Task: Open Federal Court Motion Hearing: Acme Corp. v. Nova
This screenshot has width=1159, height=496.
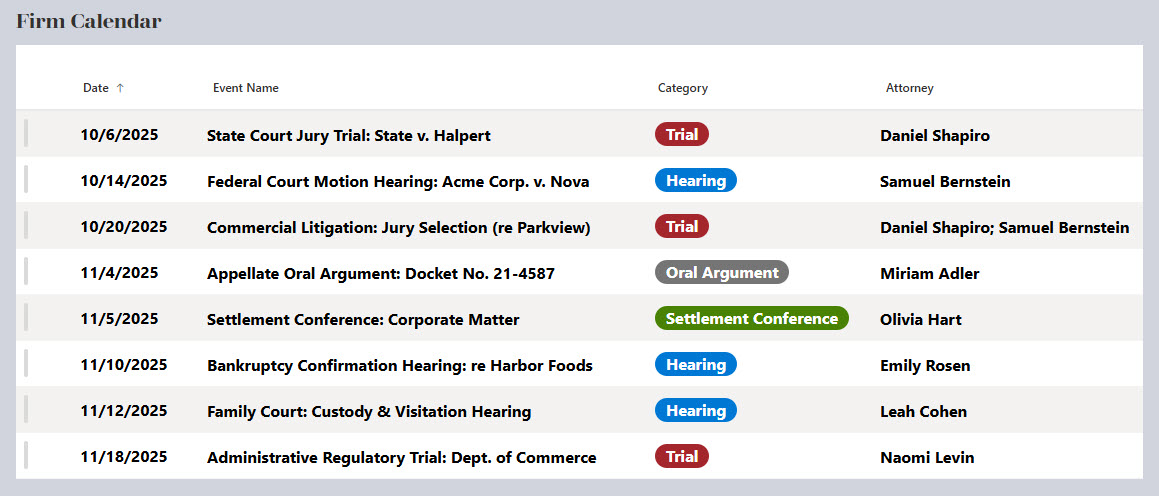Action: [x=398, y=182]
